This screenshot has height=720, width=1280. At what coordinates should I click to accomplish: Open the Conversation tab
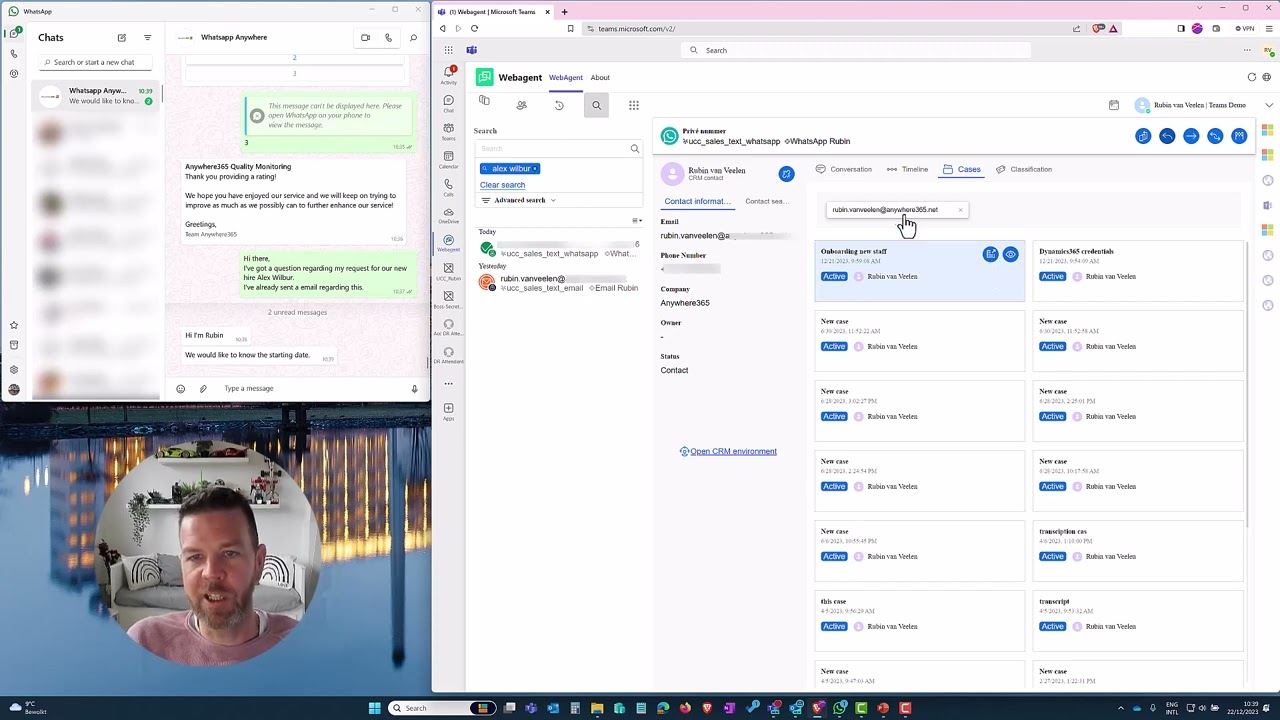pyautogui.click(x=844, y=169)
